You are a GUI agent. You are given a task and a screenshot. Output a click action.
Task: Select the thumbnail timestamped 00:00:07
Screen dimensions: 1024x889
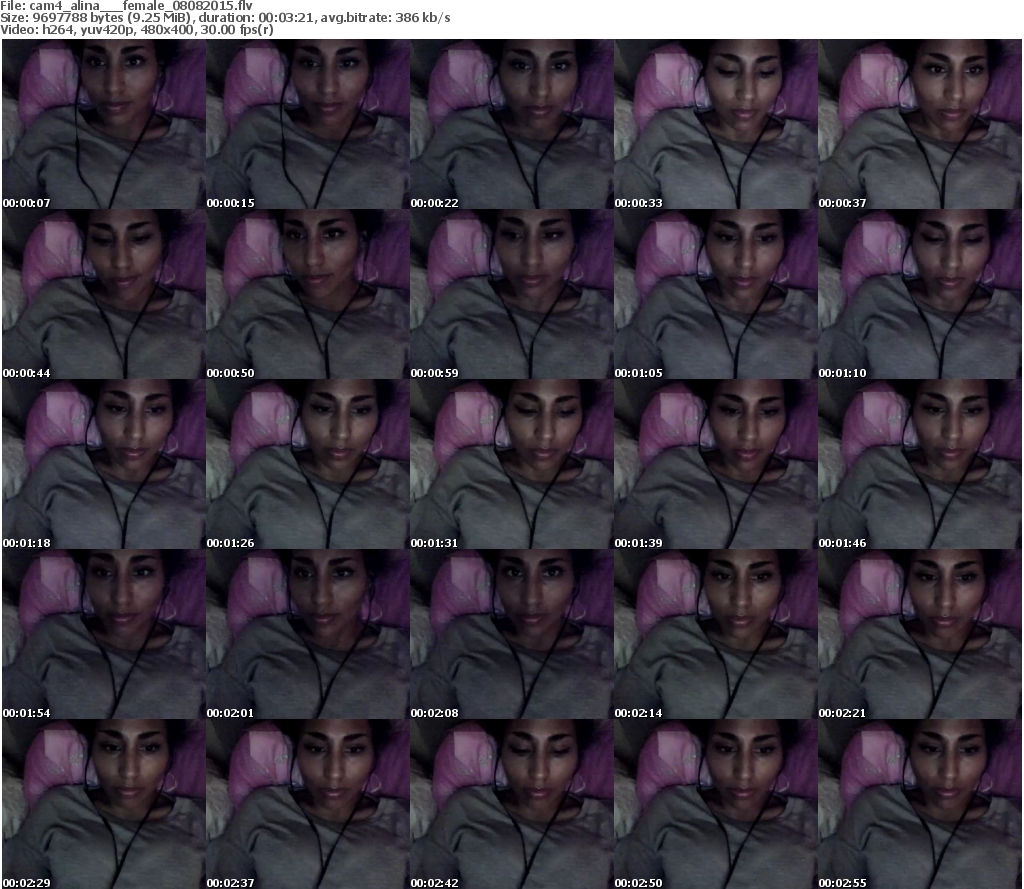(104, 124)
